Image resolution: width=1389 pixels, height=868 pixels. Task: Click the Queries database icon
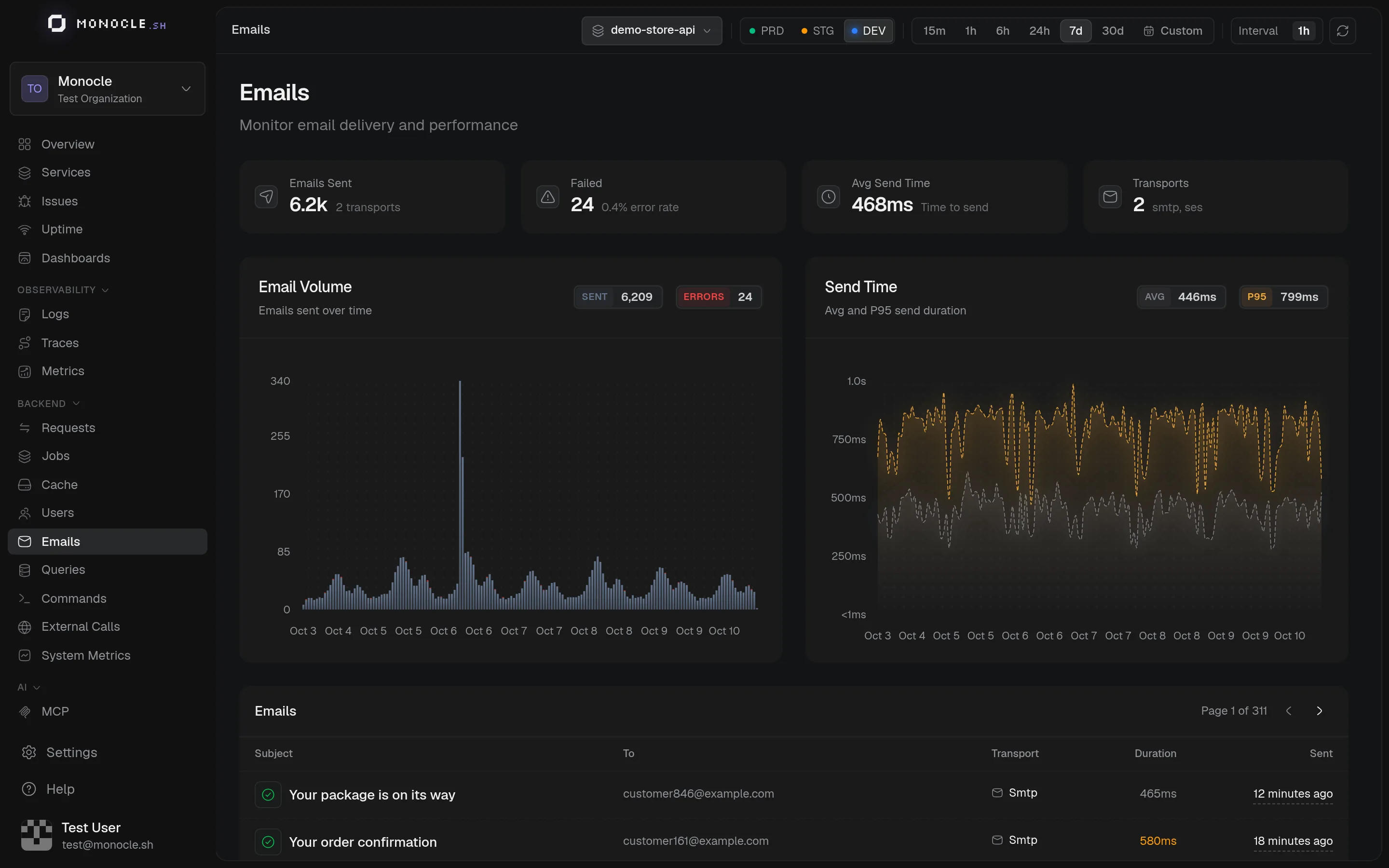click(x=25, y=570)
